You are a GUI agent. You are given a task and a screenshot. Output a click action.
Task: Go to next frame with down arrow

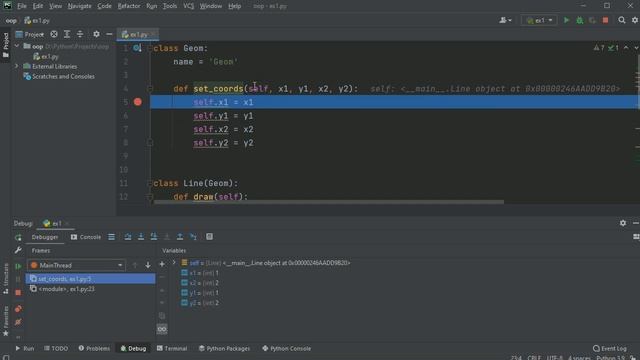pyautogui.click(x=148, y=265)
